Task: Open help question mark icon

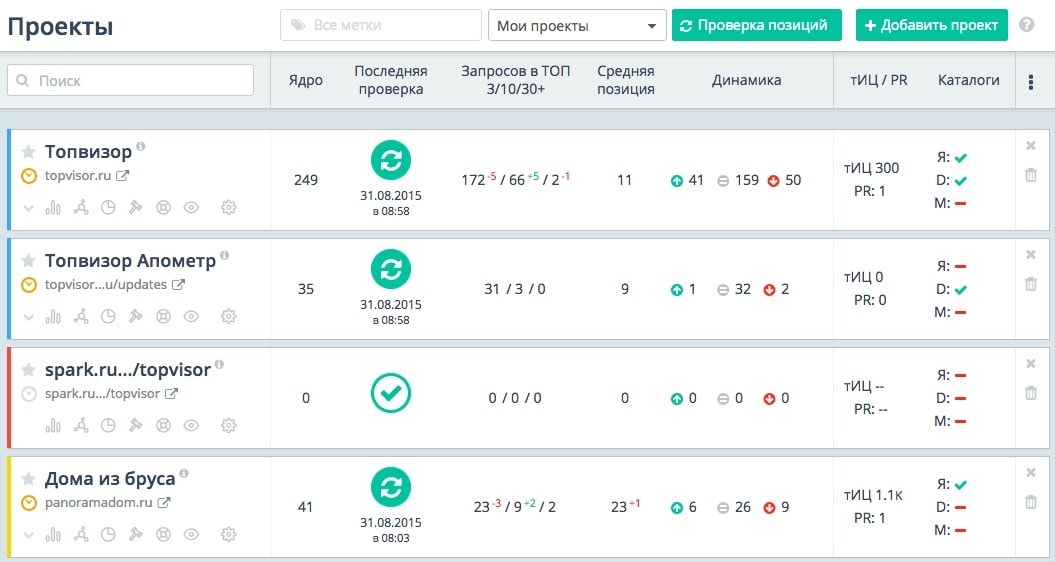Action: [x=1027, y=25]
